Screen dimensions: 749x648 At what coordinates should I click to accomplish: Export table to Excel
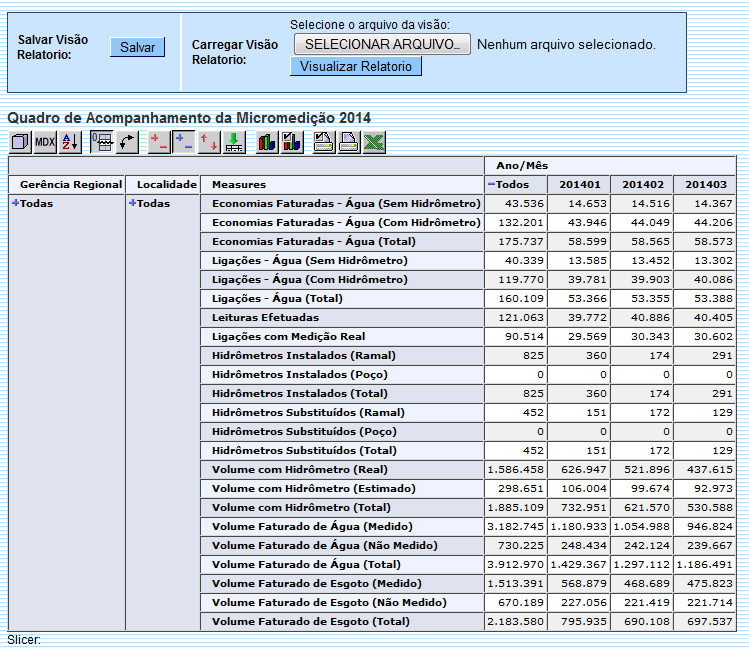(374, 142)
